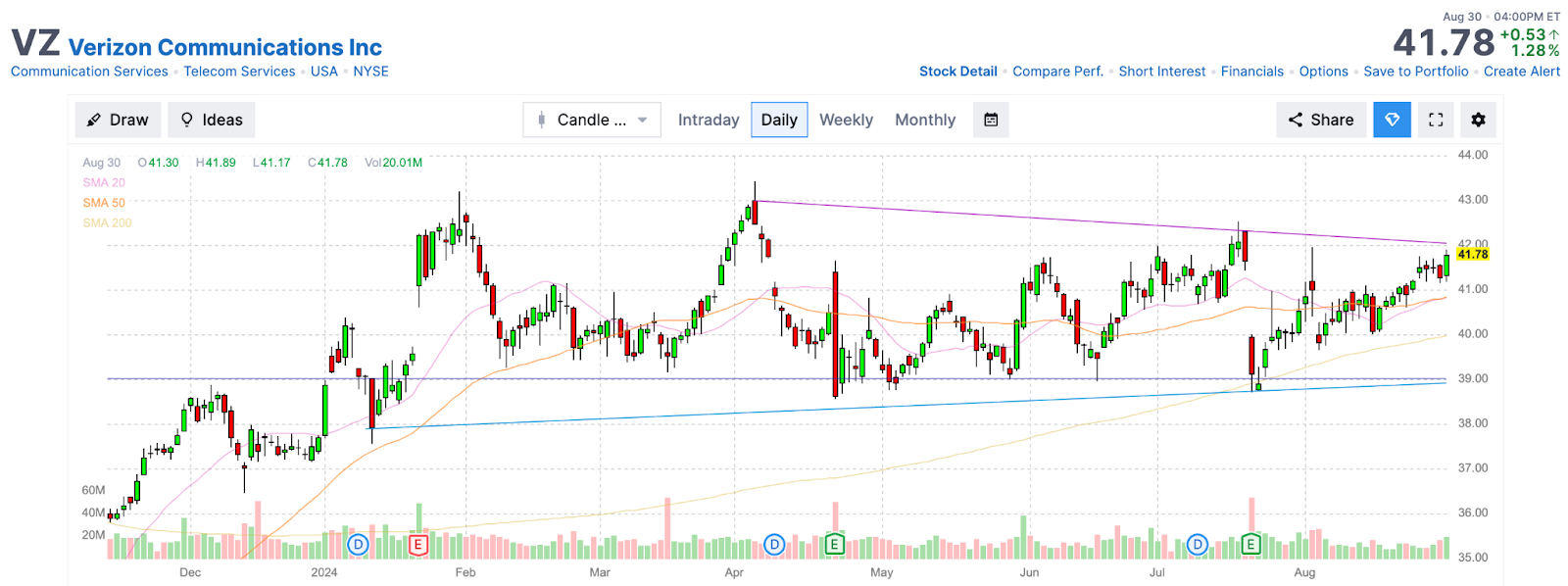Open the NYSE exchange link
Viewport: 1568px width, 586px height.
pos(370,72)
